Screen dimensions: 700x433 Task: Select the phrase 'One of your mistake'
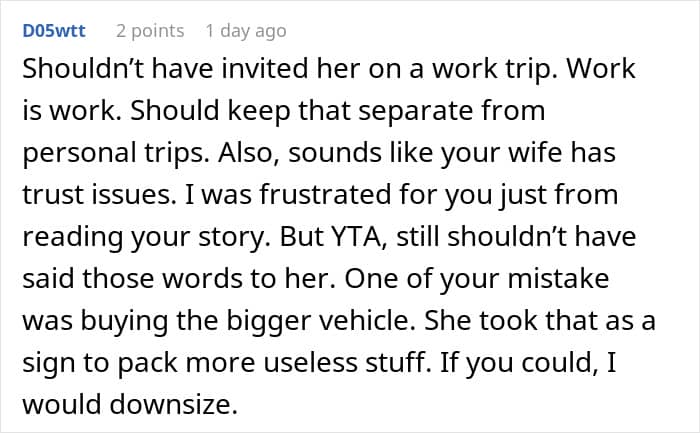(x=477, y=279)
